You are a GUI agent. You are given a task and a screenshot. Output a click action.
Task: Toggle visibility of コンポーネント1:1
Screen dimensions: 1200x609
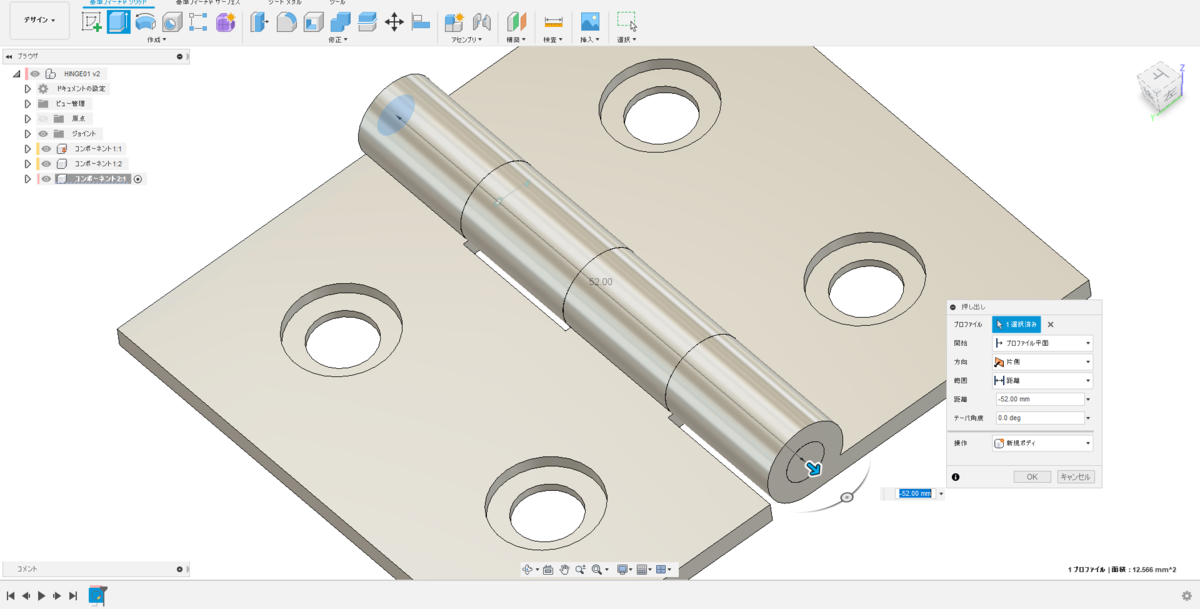[x=46, y=148]
